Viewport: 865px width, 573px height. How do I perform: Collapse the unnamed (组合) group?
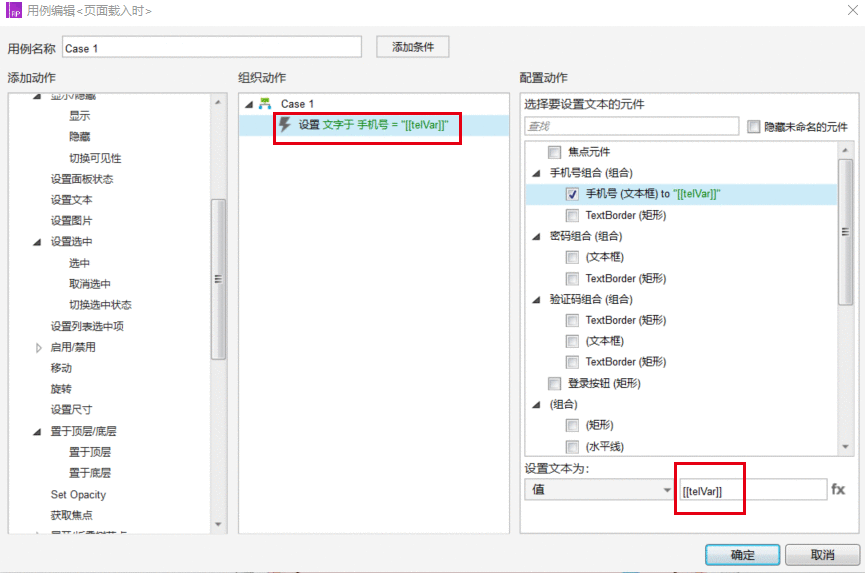pos(536,405)
